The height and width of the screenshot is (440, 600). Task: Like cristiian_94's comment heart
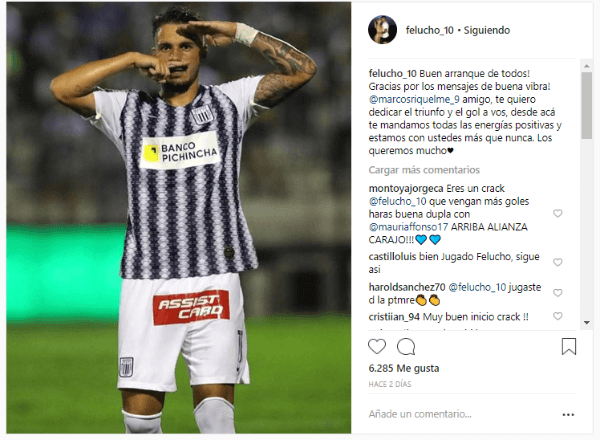[x=558, y=316]
